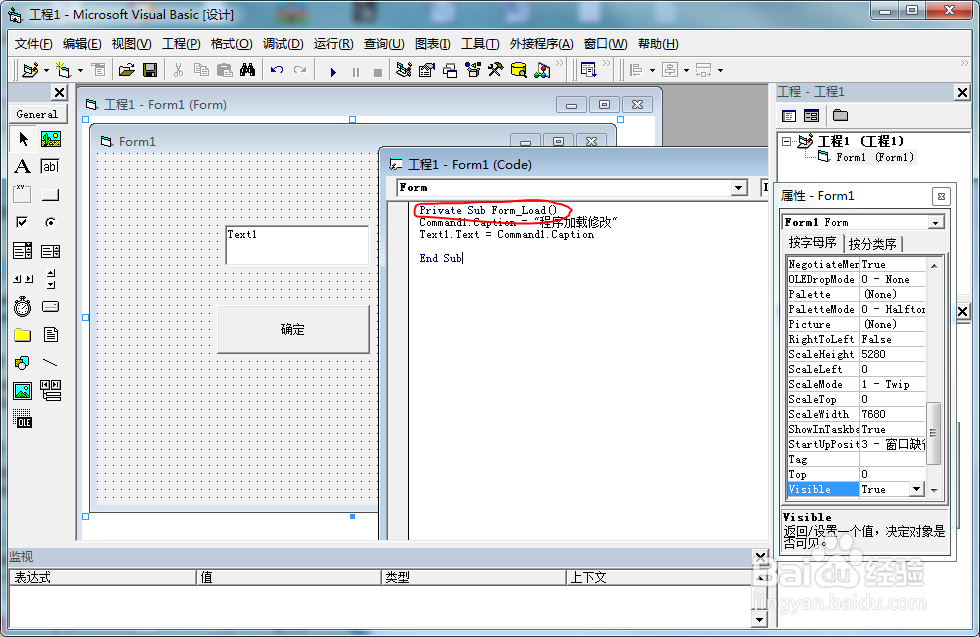
Task: Show the Toolbox via hammer-wrench icon
Action: coord(496,70)
